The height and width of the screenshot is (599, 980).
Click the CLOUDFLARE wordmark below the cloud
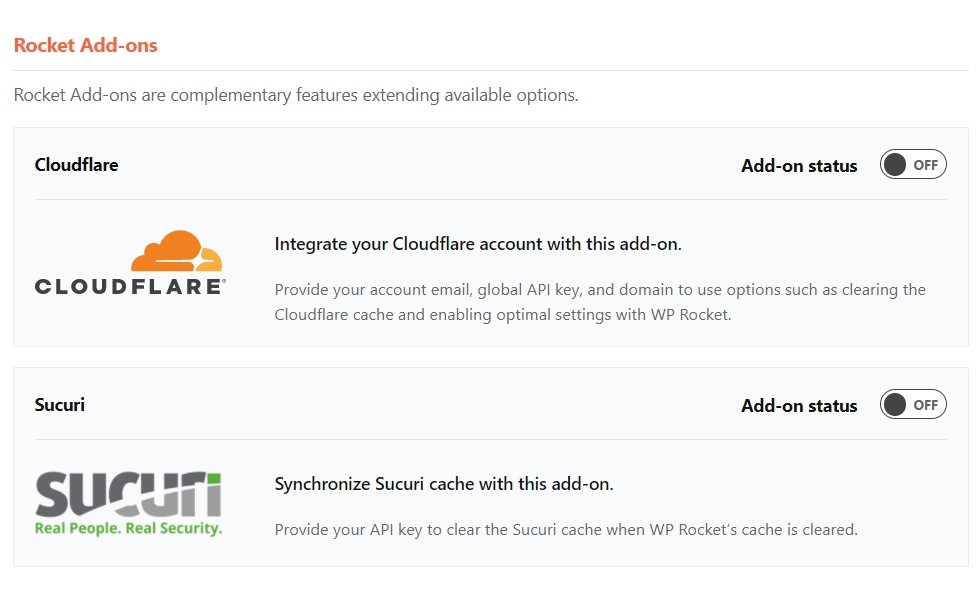coord(130,287)
